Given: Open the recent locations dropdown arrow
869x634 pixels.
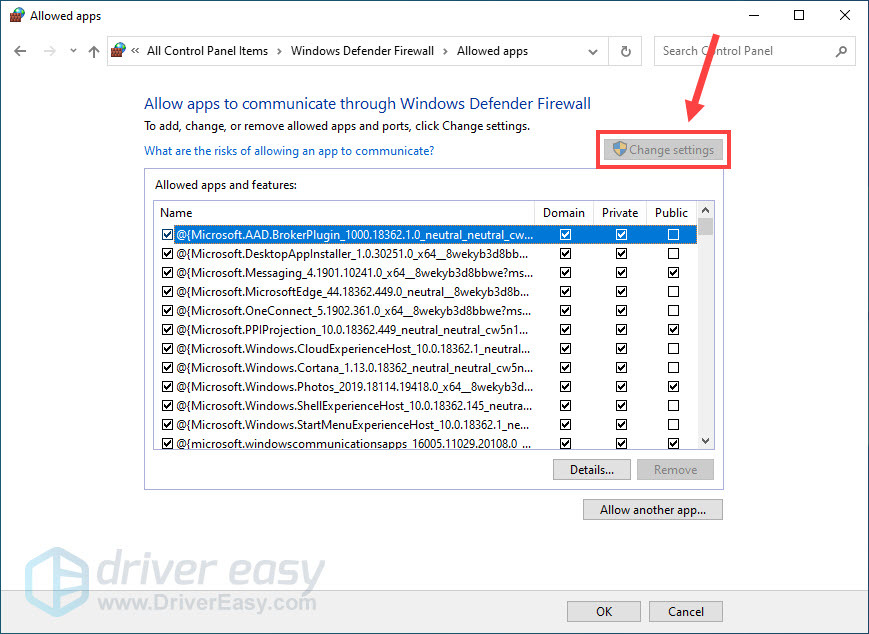Looking at the screenshot, I should click(73, 51).
